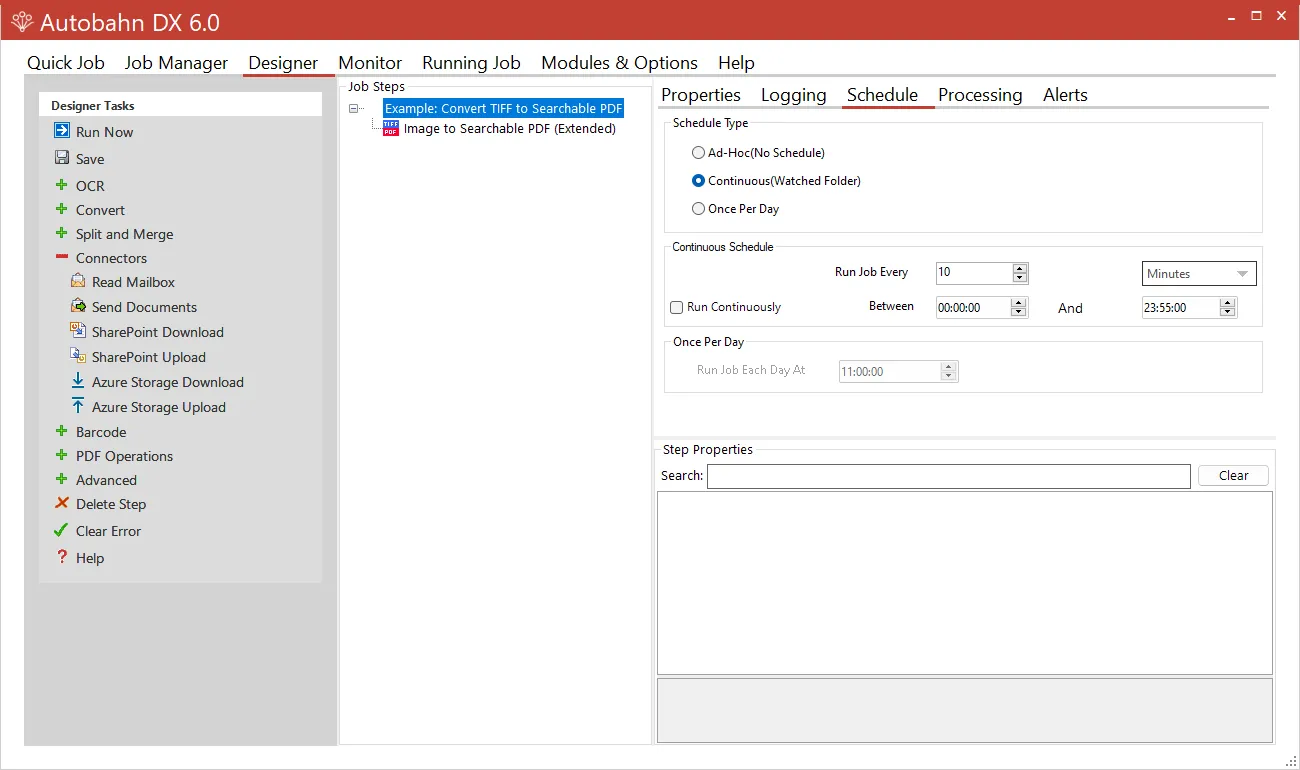Viewport: 1300px width, 770px height.
Task: Click the Clear Error green checkmark
Action: (x=62, y=531)
